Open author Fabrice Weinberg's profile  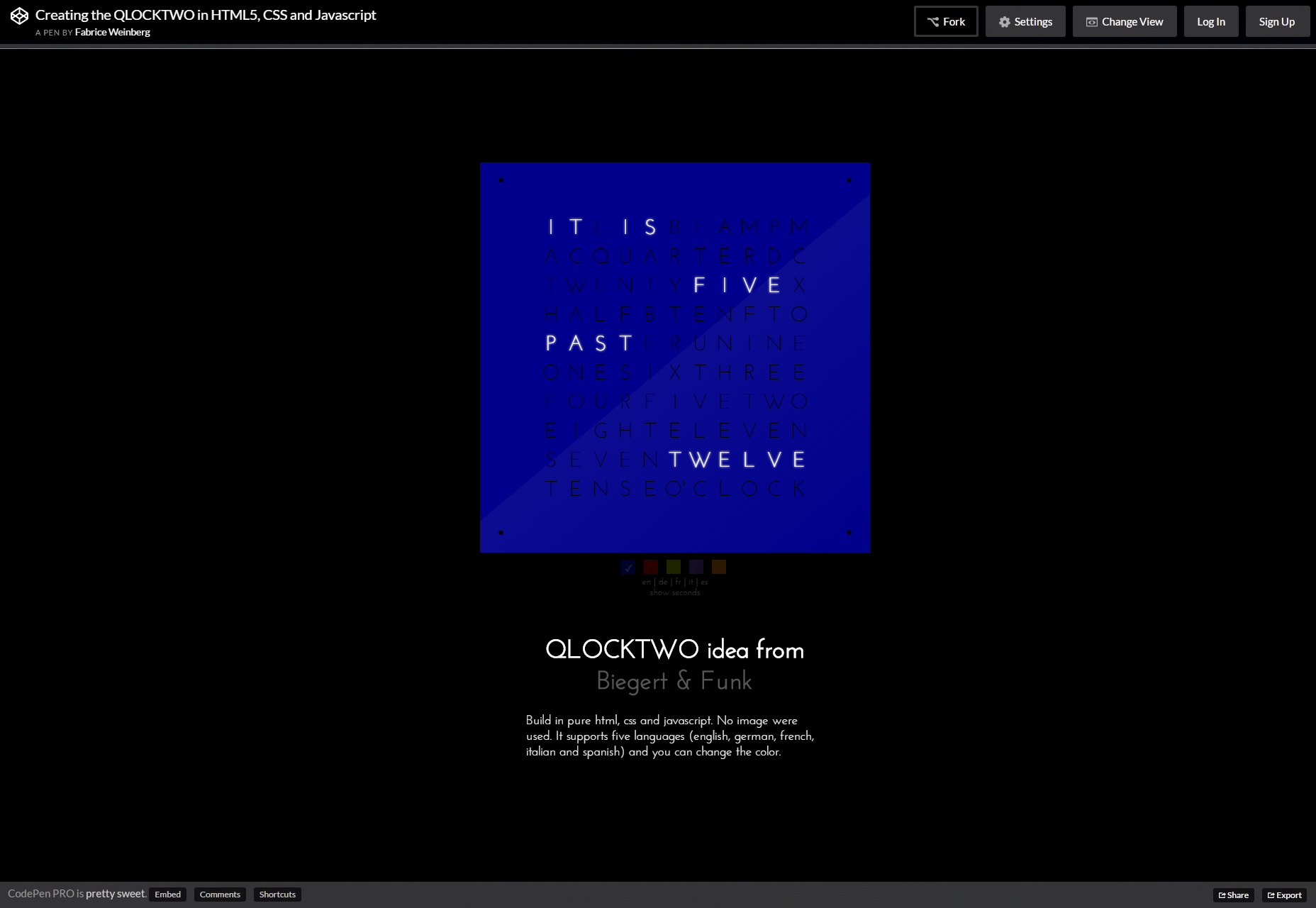[112, 32]
